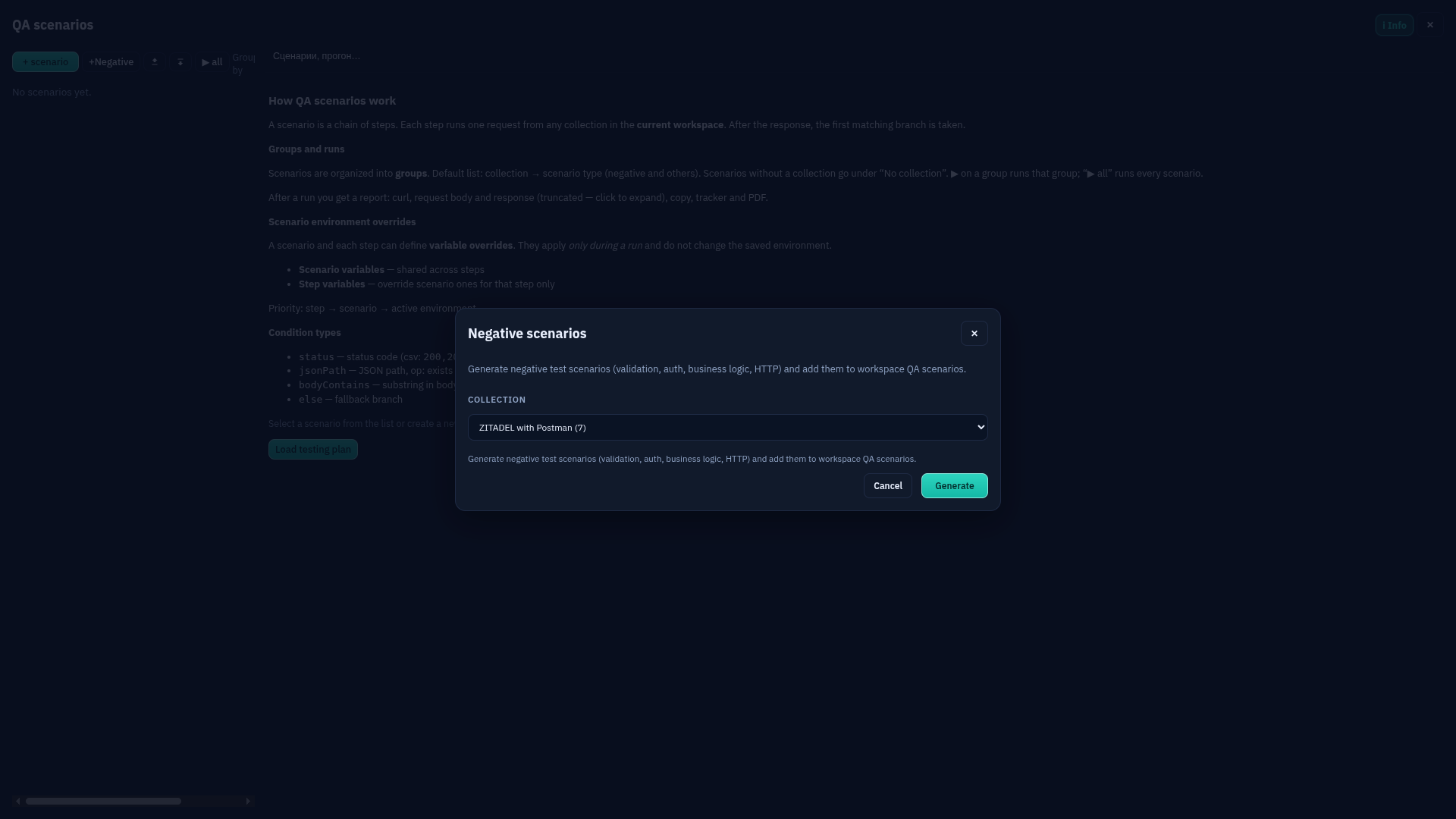1456x819 pixels.
Task: Click the scrollbar left arrow
Action: (18, 801)
